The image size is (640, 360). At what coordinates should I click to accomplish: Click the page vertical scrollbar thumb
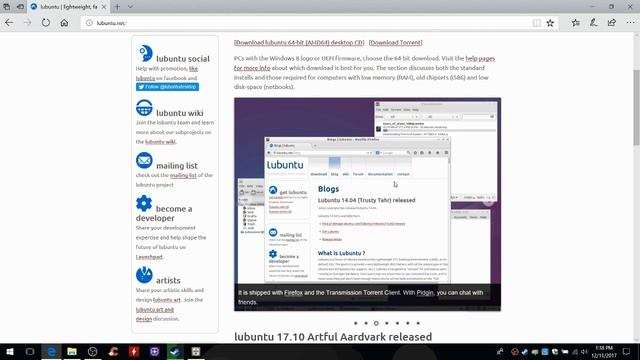point(636,107)
